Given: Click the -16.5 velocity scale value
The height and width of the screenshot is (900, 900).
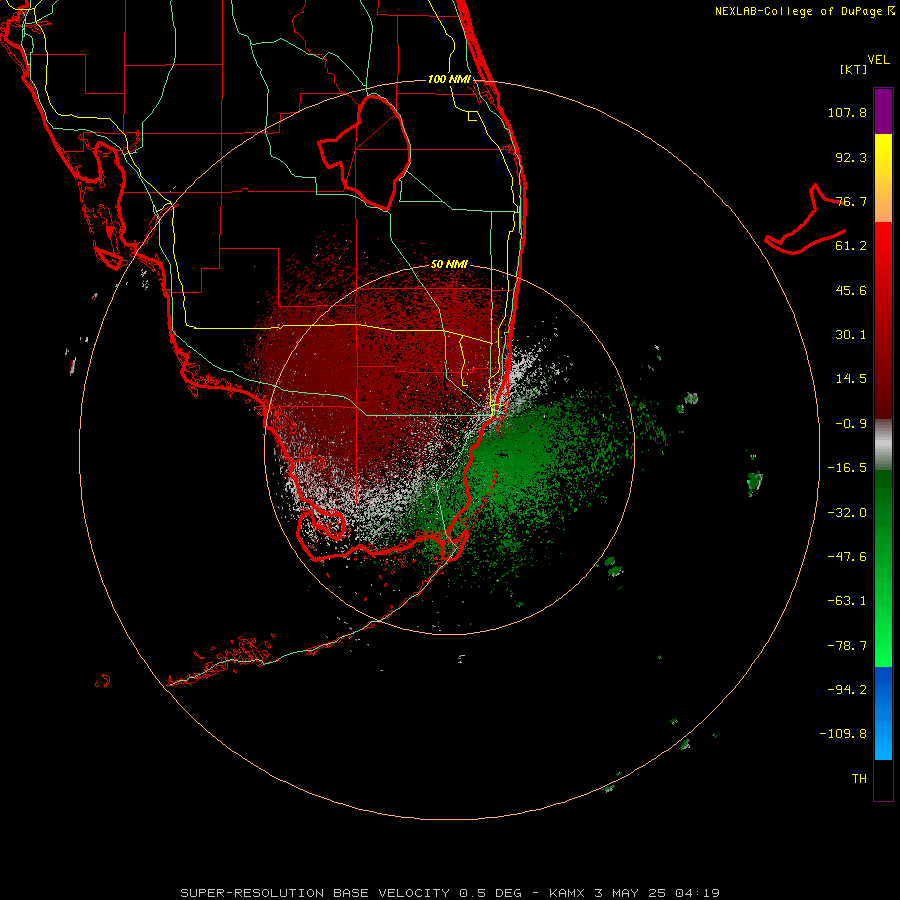Looking at the screenshot, I should [x=847, y=468].
